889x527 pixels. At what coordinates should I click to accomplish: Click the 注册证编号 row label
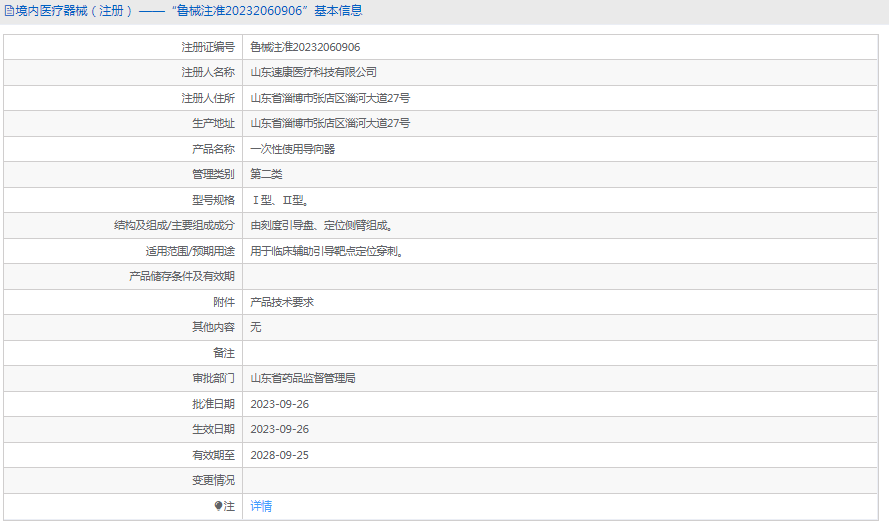click(x=208, y=47)
